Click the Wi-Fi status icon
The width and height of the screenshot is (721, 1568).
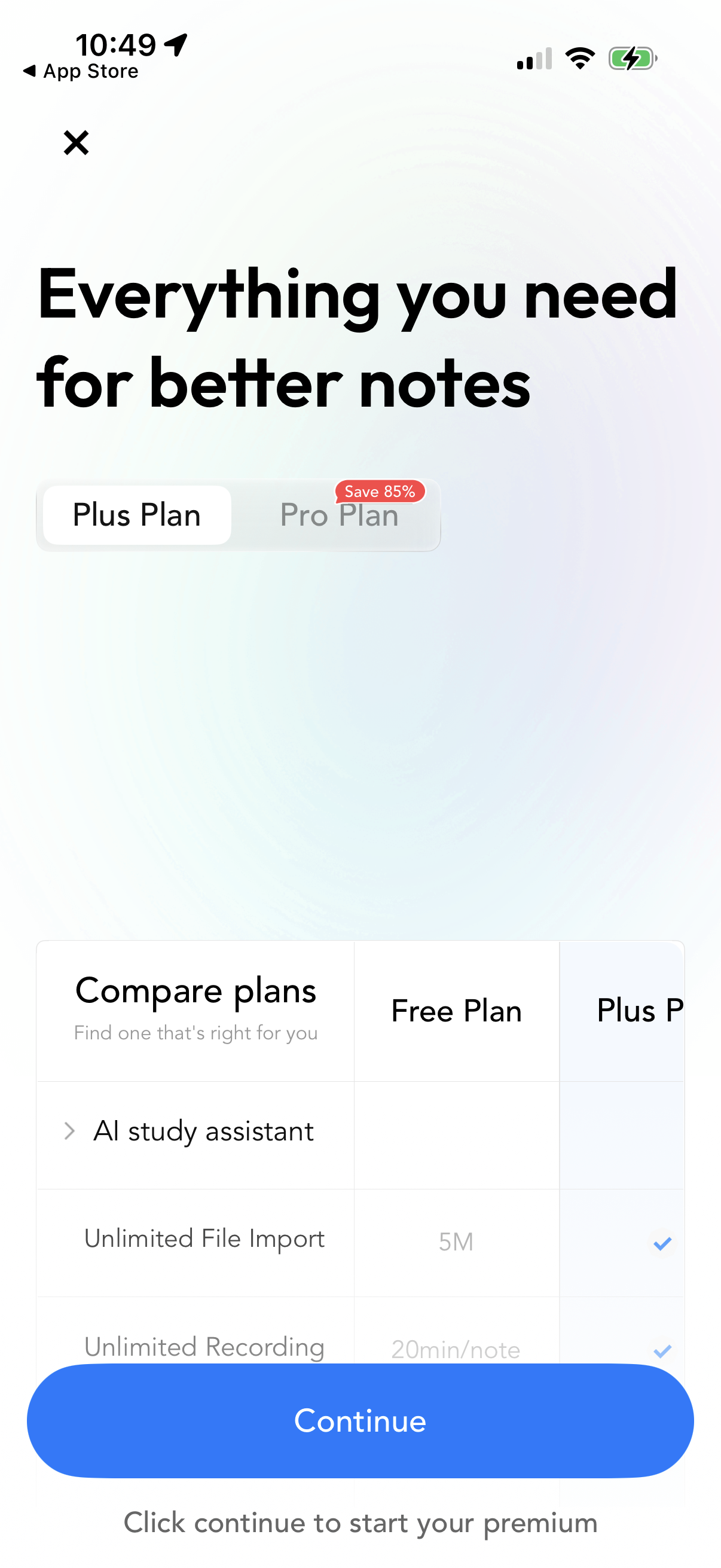[579, 58]
